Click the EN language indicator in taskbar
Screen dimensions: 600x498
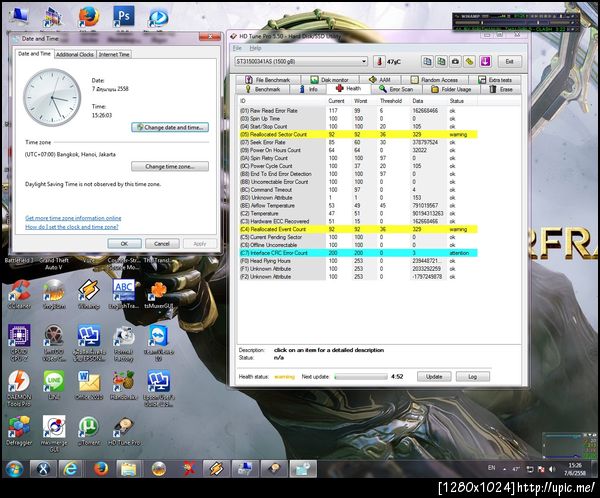pyautogui.click(x=492, y=468)
